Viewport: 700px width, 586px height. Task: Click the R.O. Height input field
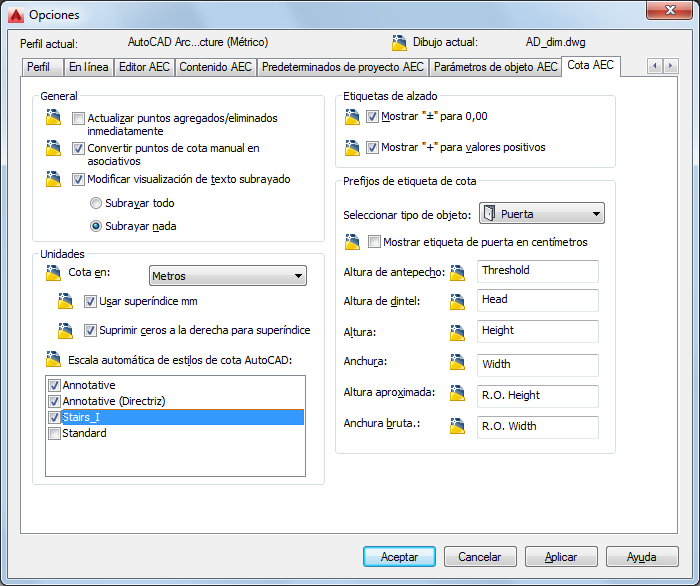coord(538,396)
